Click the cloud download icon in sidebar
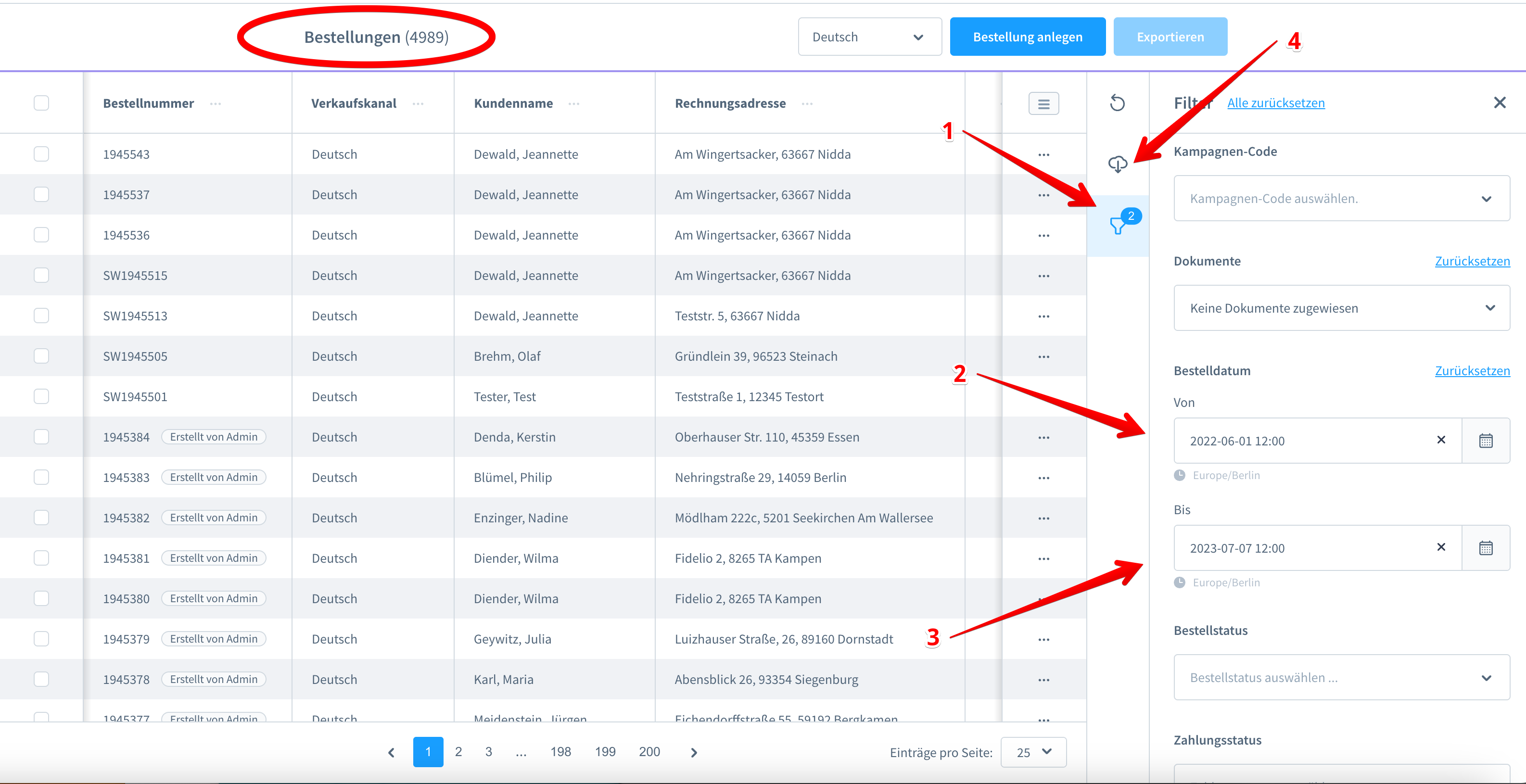The width and height of the screenshot is (1526, 784). click(1117, 164)
